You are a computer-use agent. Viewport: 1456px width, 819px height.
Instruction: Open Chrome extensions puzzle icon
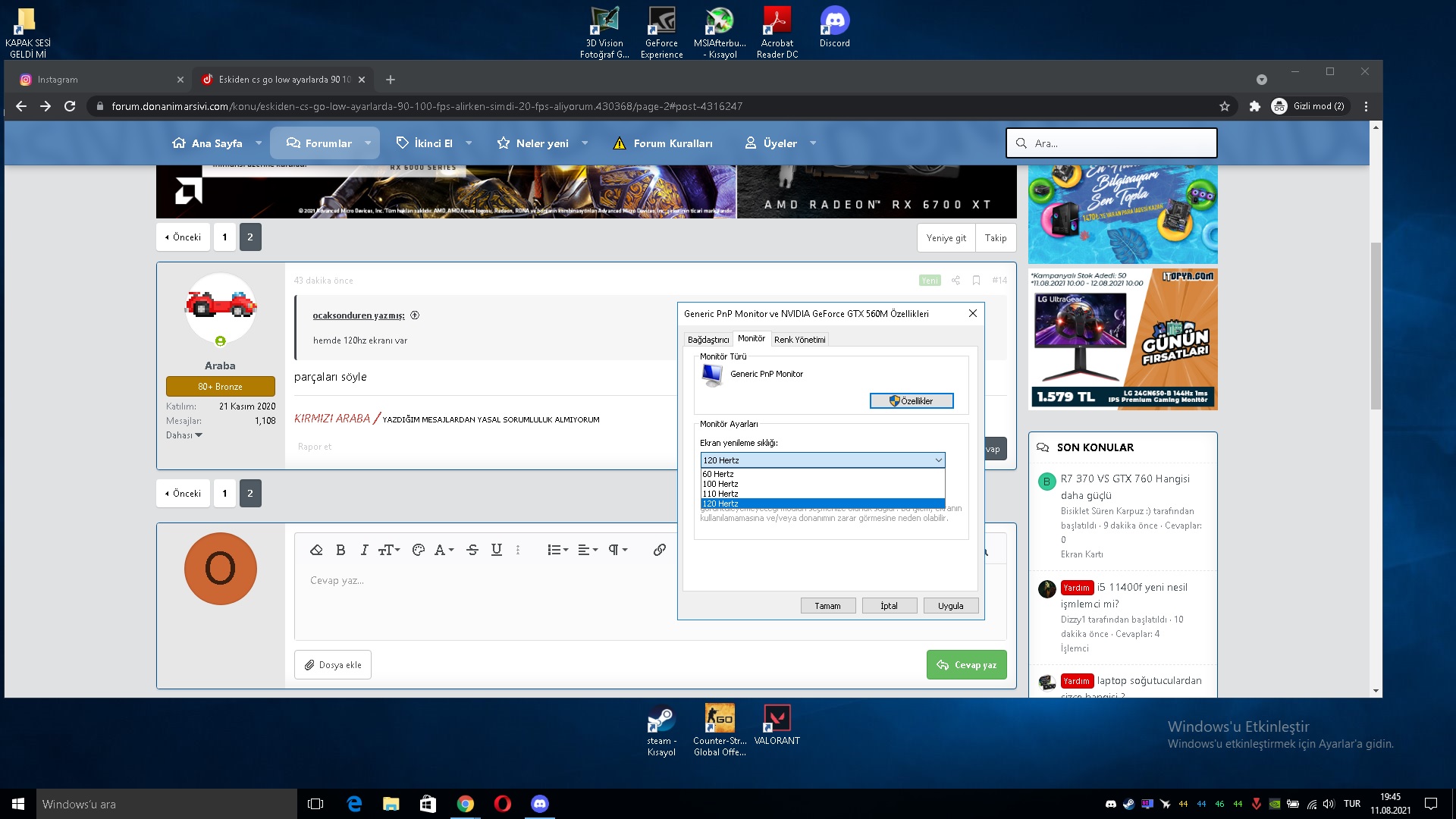(x=1254, y=106)
